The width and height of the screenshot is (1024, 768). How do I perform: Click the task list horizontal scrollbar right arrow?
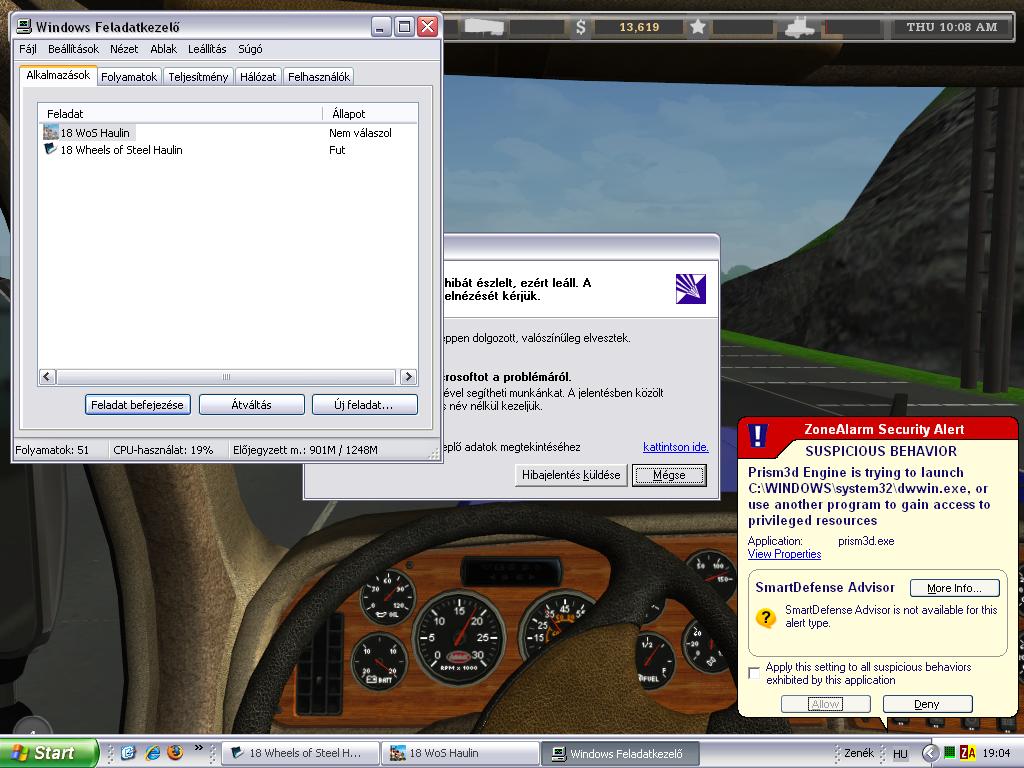[x=408, y=377]
